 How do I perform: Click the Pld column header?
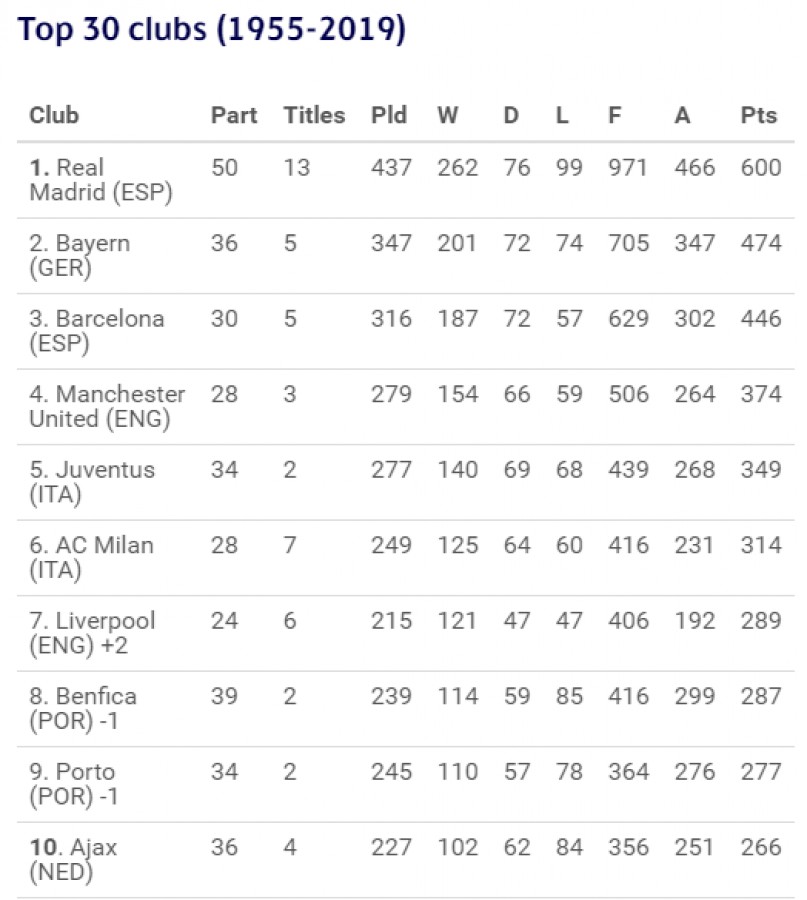point(389,115)
